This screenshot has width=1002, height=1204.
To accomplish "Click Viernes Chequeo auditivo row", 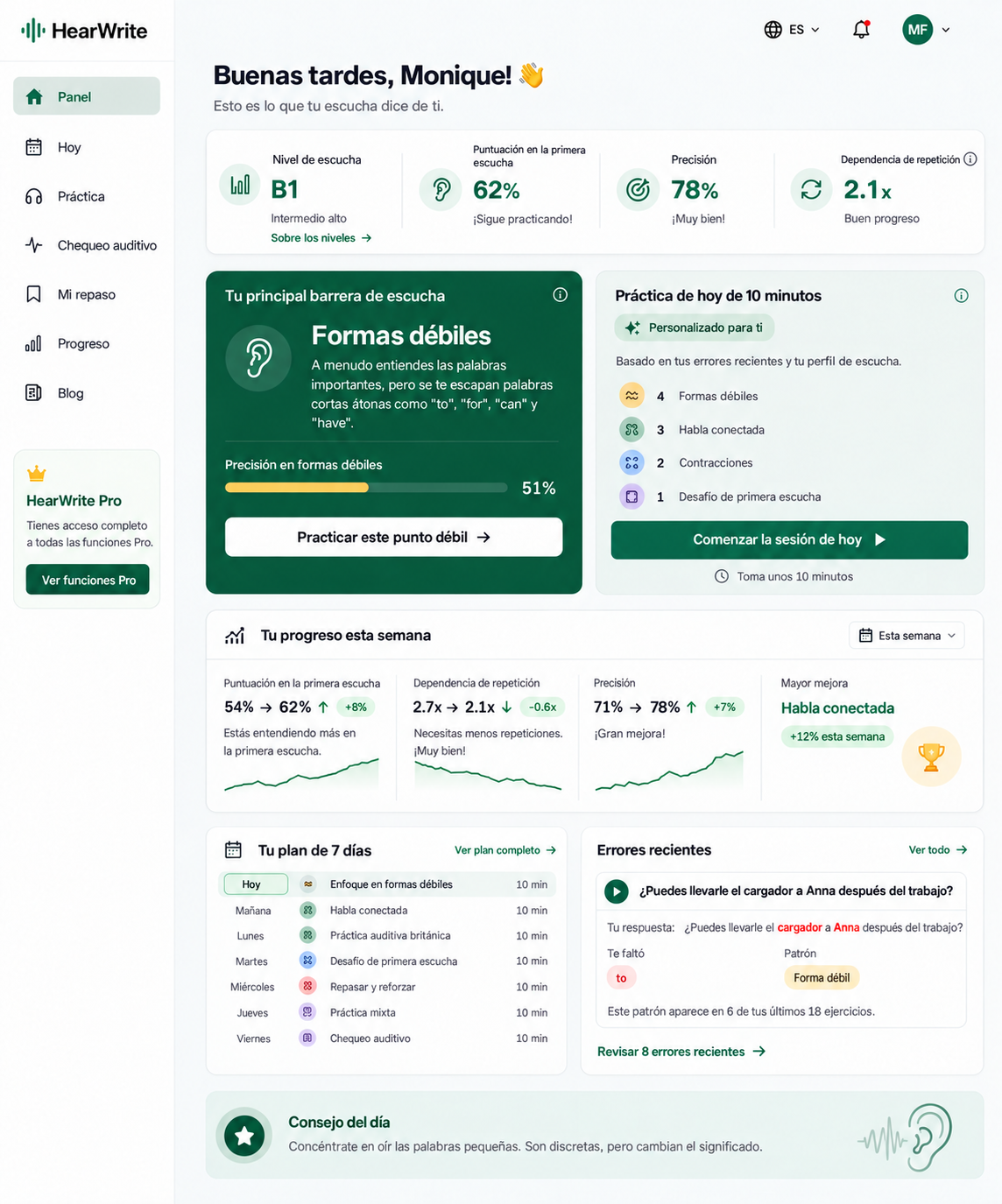I will click(x=387, y=1039).
